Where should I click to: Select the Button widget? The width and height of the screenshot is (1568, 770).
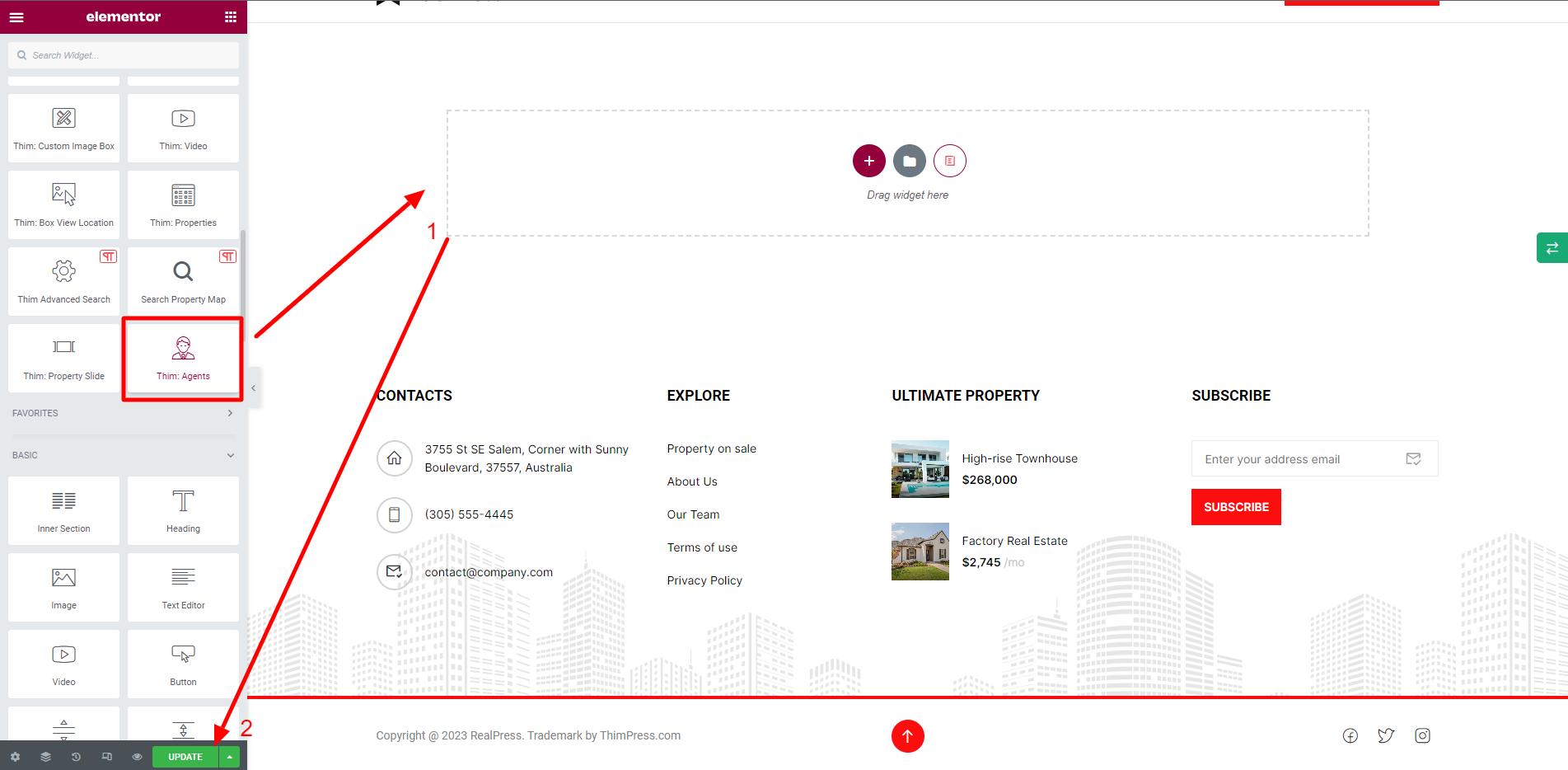tap(183, 664)
